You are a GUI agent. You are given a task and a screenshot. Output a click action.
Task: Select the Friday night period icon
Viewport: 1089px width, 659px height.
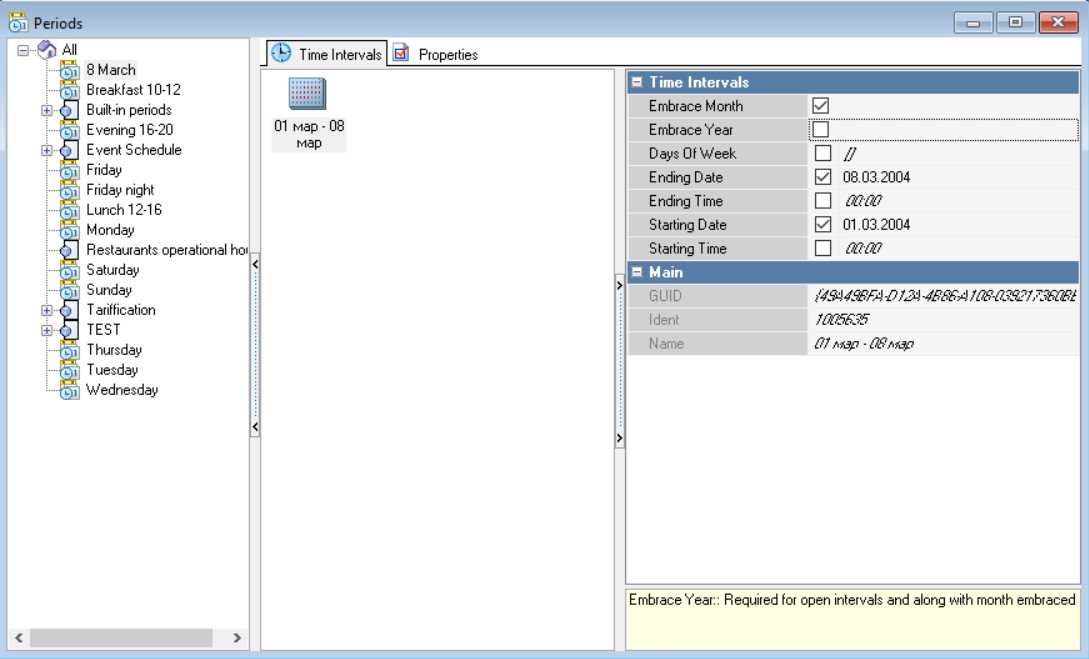point(69,191)
